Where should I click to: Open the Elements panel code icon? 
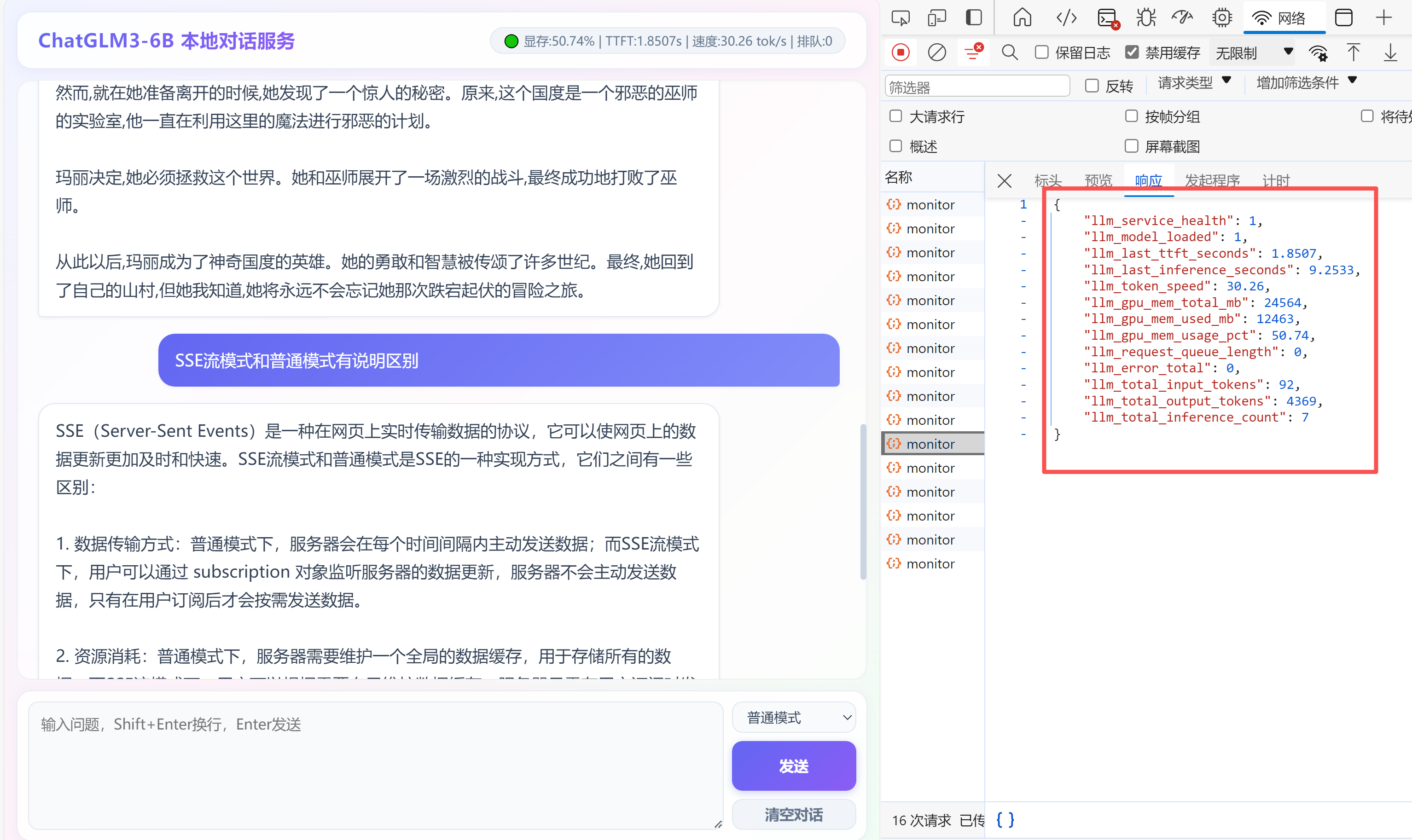[x=1067, y=18]
